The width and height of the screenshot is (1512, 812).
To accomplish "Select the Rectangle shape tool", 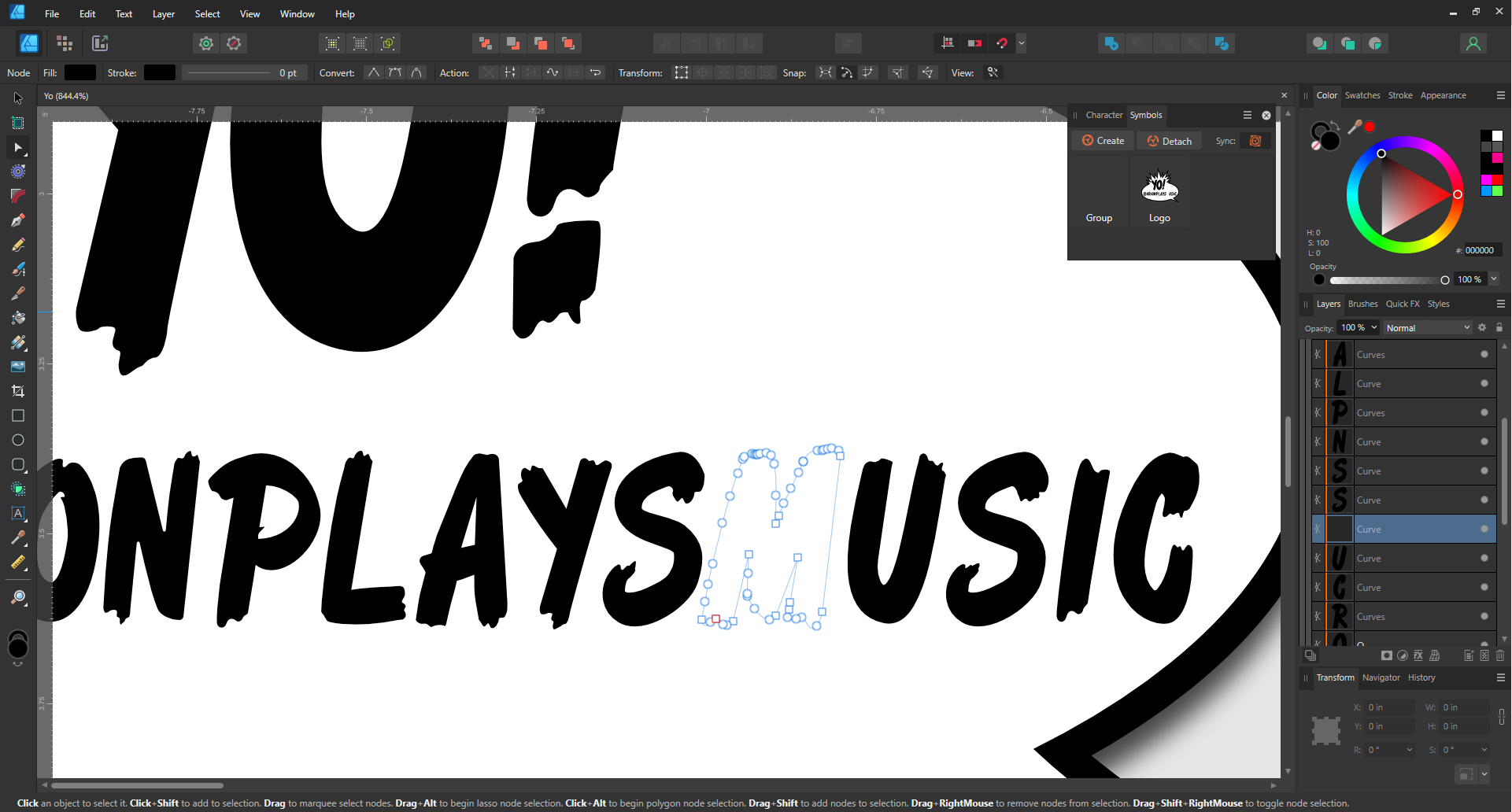I will [x=18, y=415].
